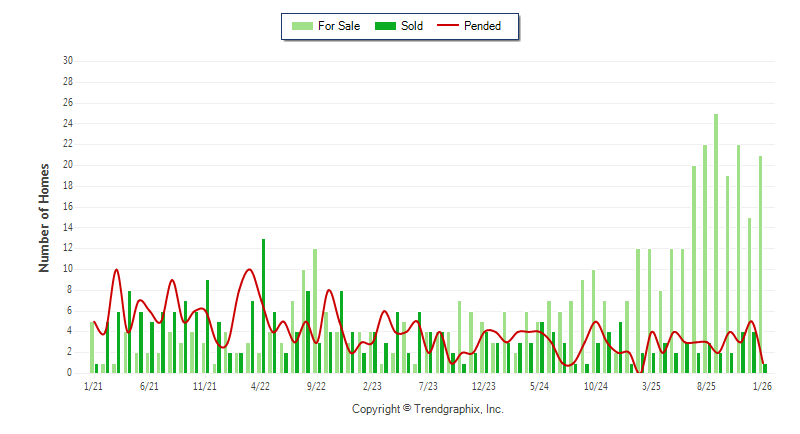This screenshot has height=434, width=800.
Task: Click the For Sale legend color swatch
Action: [301, 26]
